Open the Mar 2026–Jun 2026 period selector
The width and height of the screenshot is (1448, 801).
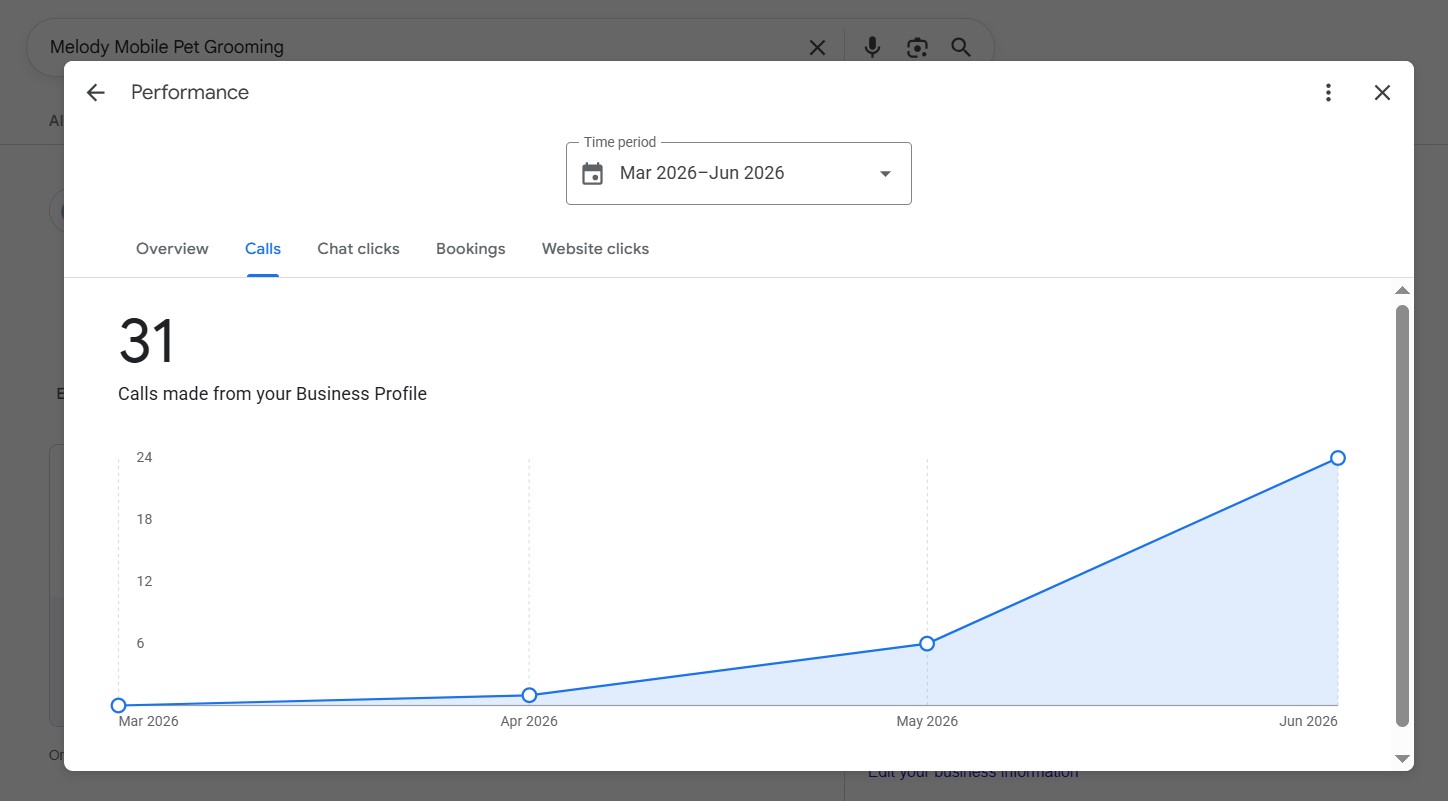(739, 174)
